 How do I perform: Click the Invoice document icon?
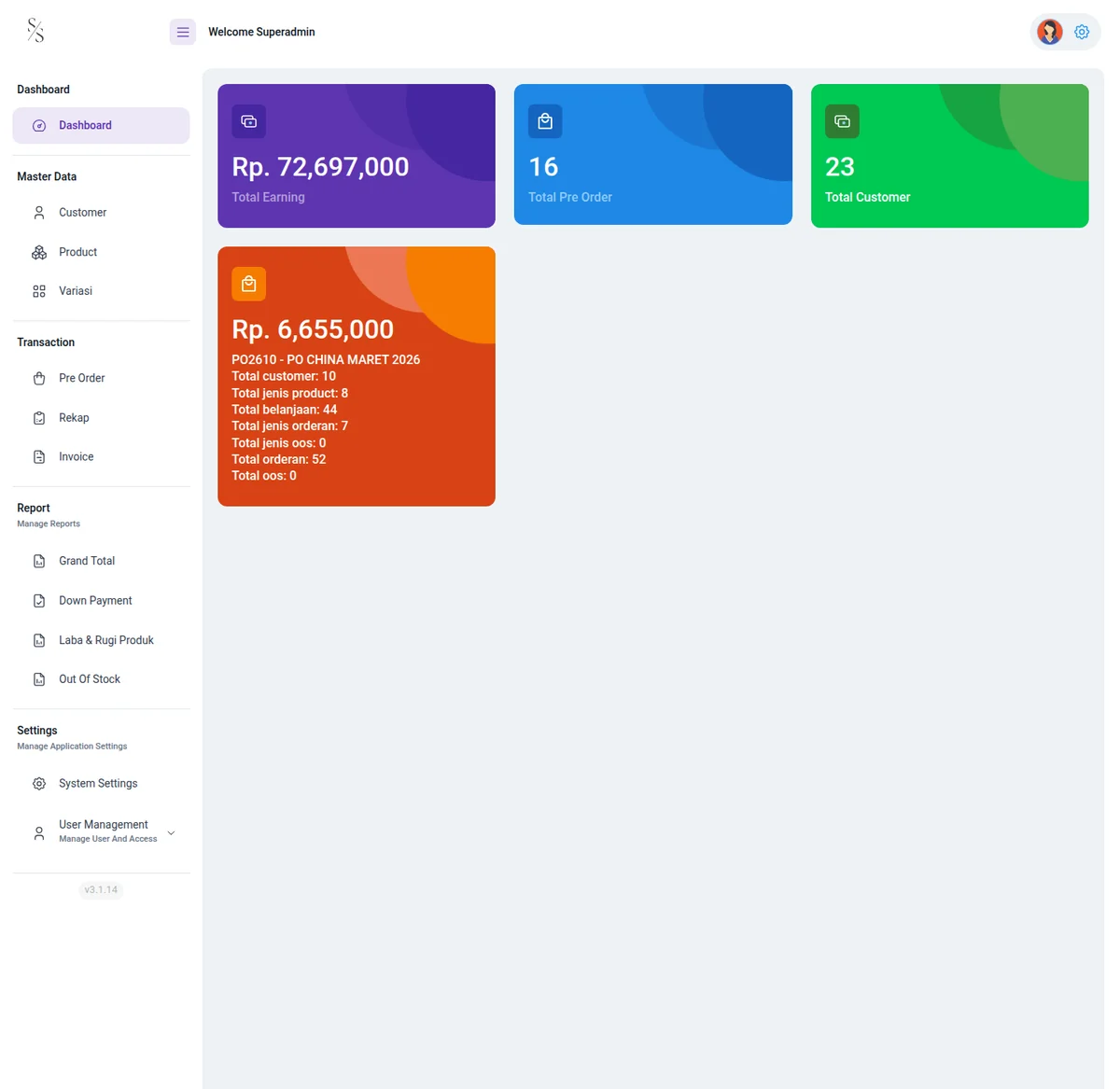(39, 457)
